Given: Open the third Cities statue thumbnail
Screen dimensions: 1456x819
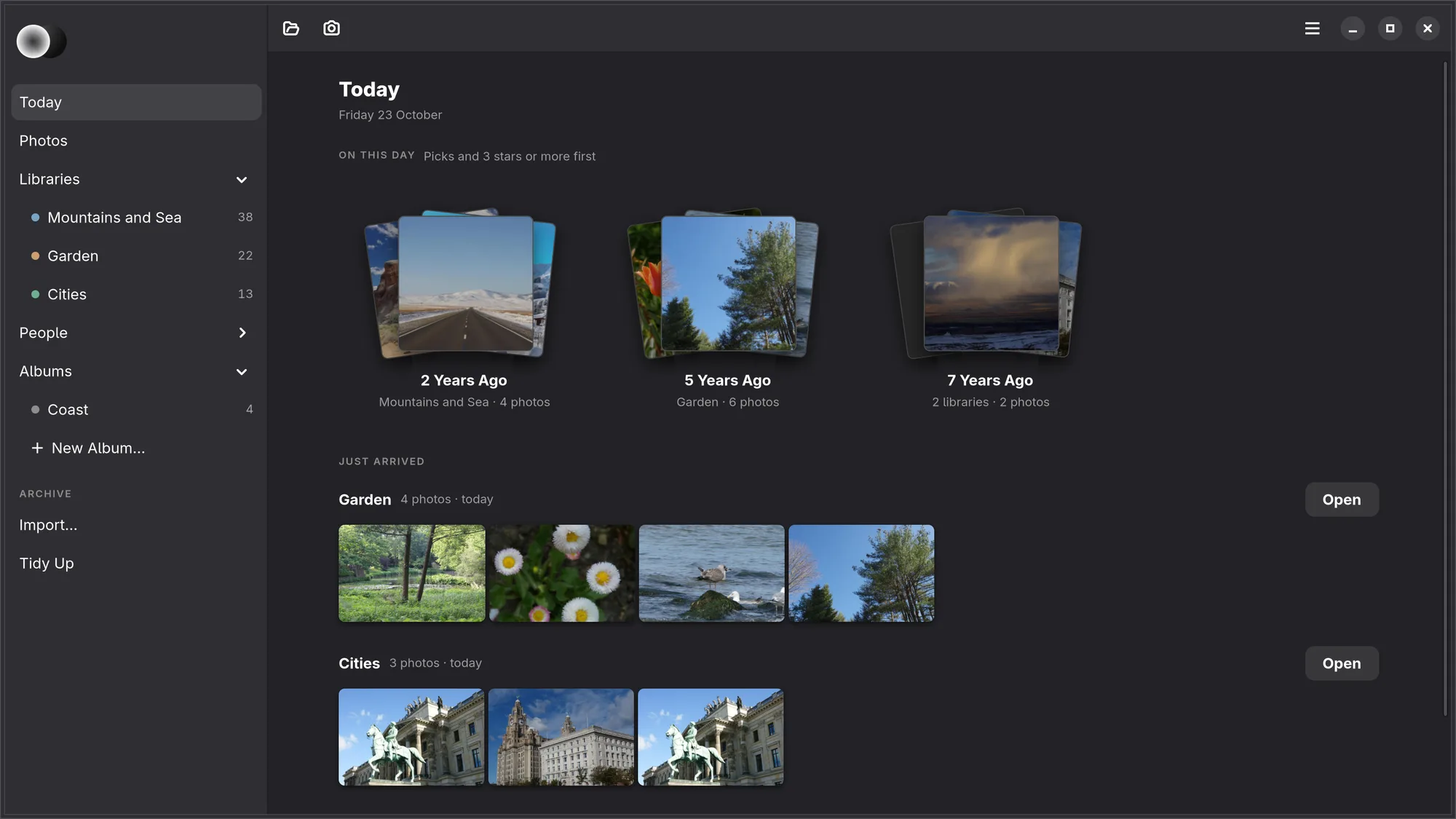Looking at the screenshot, I should tap(711, 737).
